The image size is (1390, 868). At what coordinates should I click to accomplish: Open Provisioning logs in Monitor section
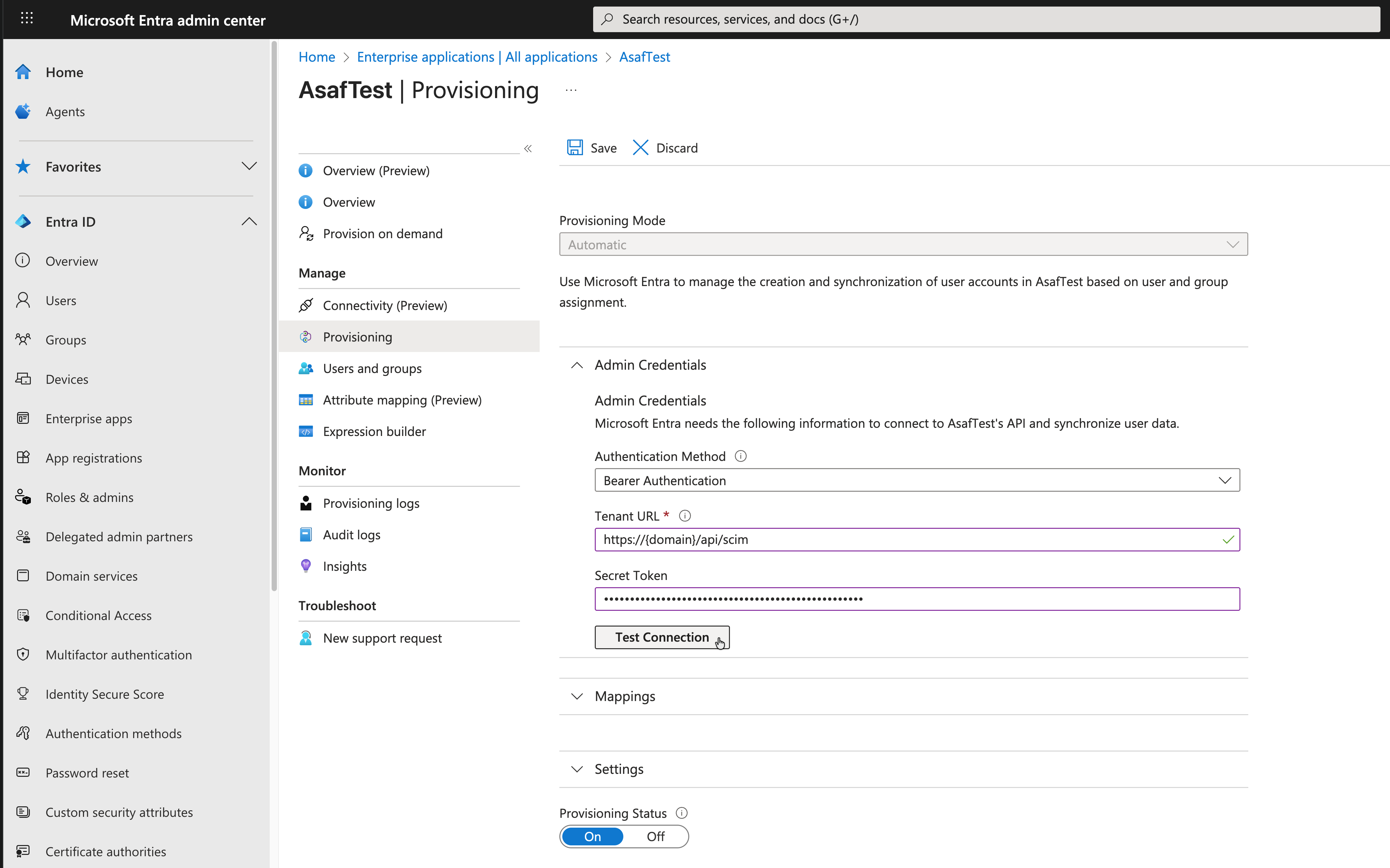(371, 503)
